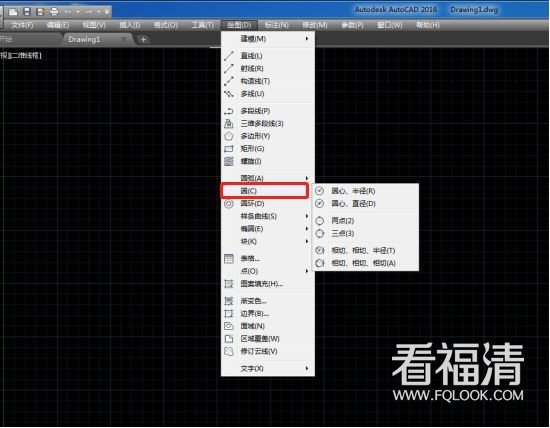Choose the 多段线(P) polyline icon
Screen dimensions: 550x428
(x=229, y=111)
